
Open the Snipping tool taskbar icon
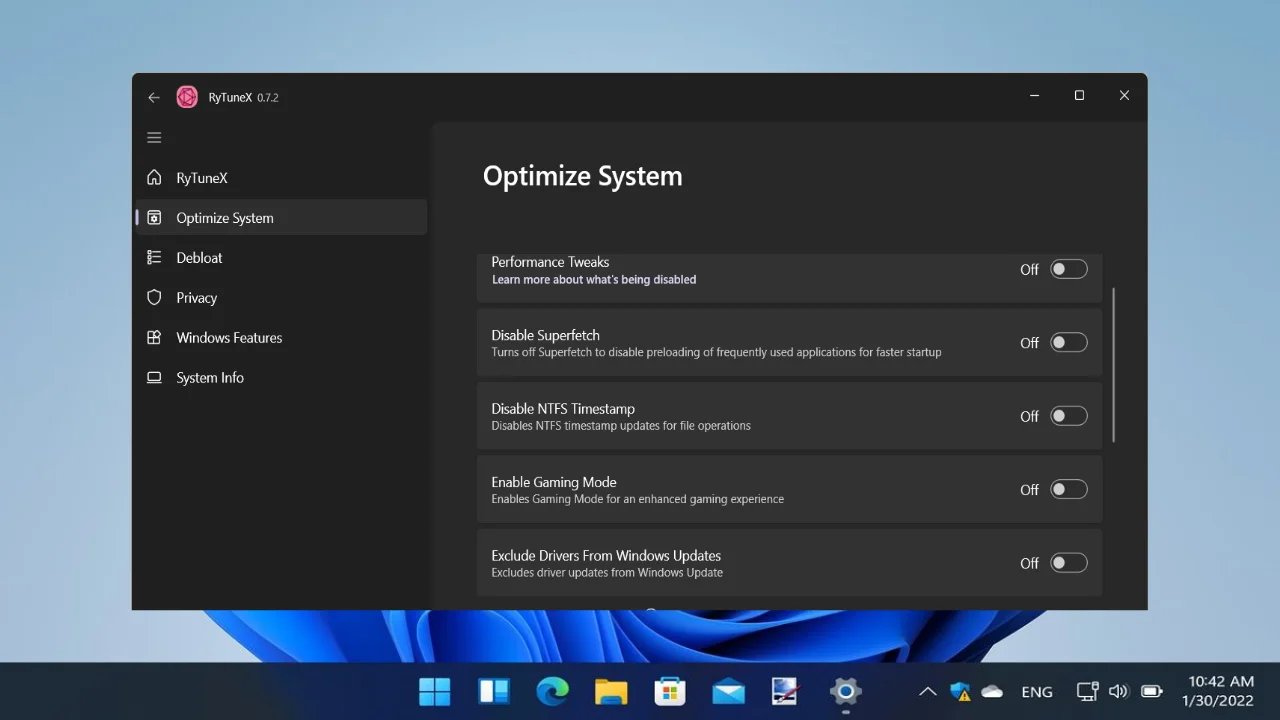[x=786, y=691]
